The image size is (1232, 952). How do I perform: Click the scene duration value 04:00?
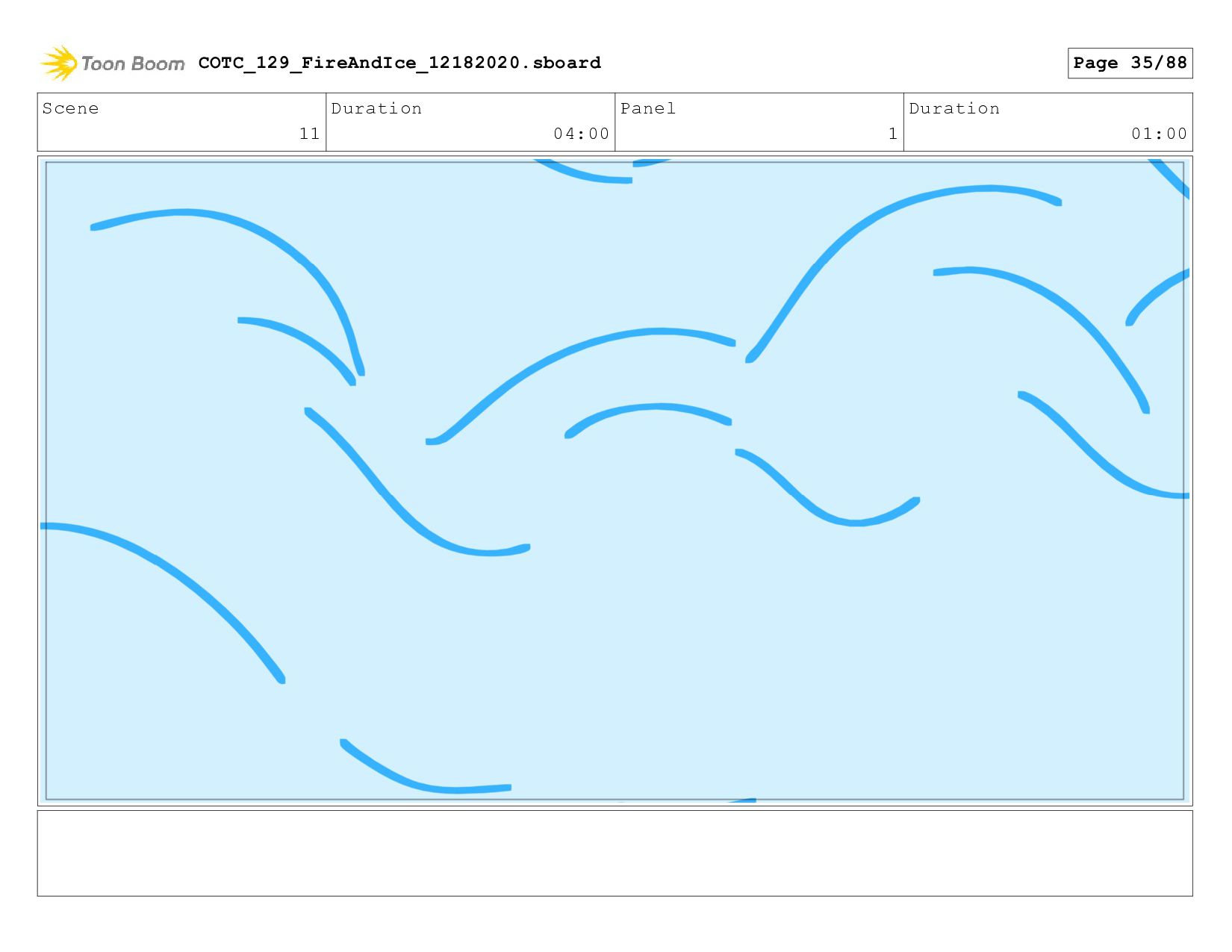coord(581,134)
